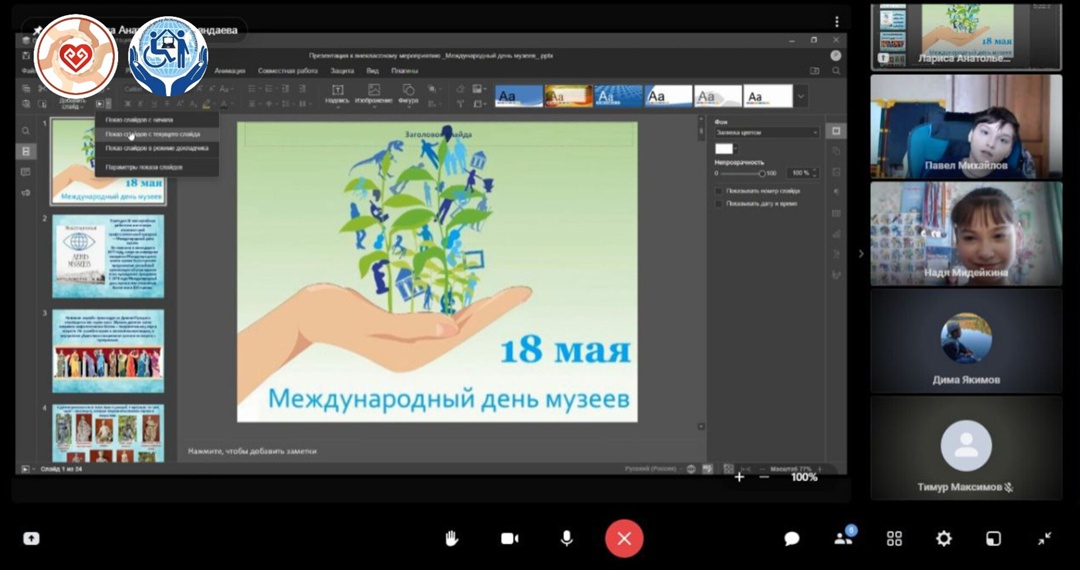Screen dimensions: 1080x570
Task: Select Показ слайдов с начала
Action: 157,120
